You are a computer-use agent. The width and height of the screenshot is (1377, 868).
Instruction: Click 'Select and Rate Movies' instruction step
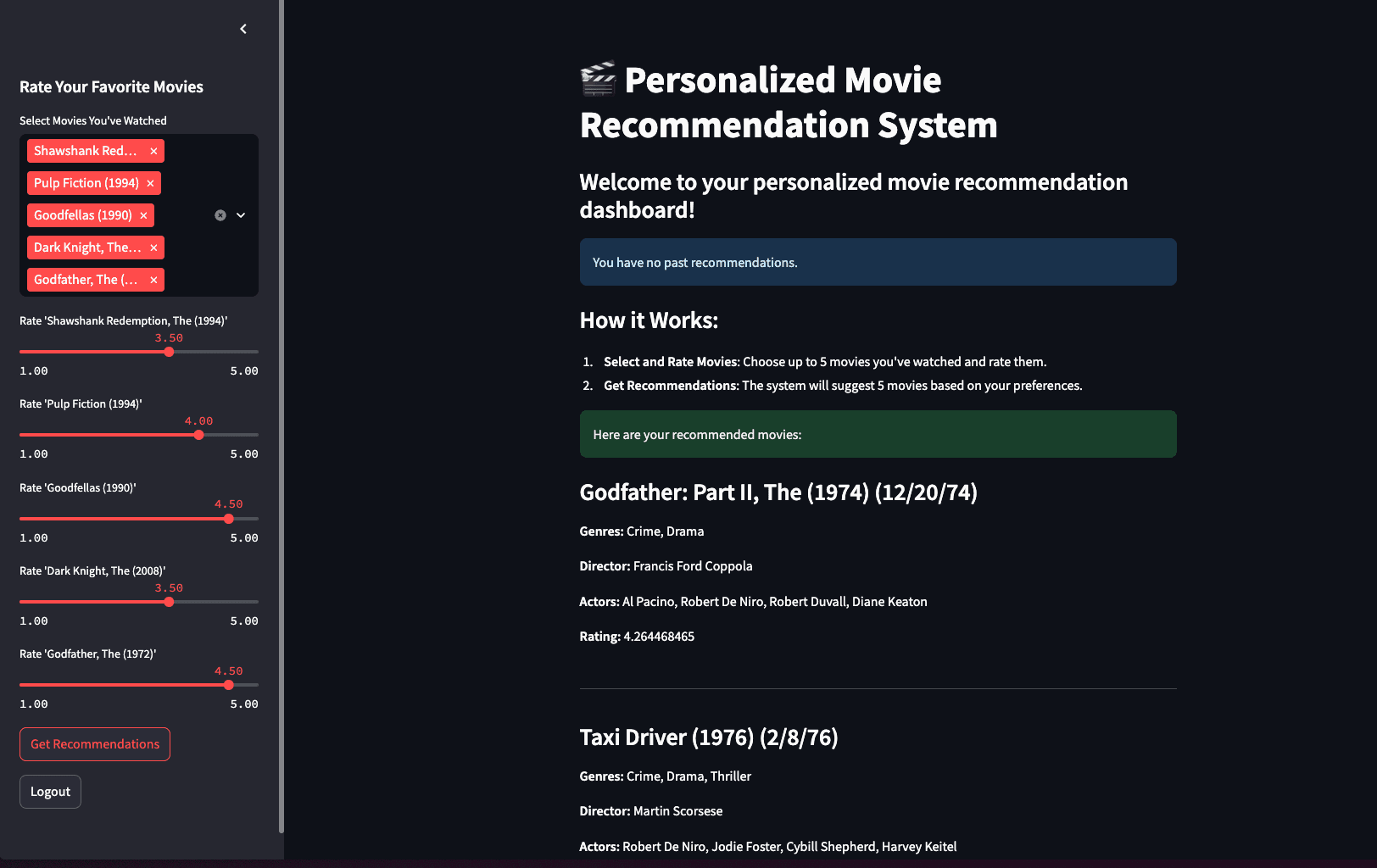pos(825,362)
